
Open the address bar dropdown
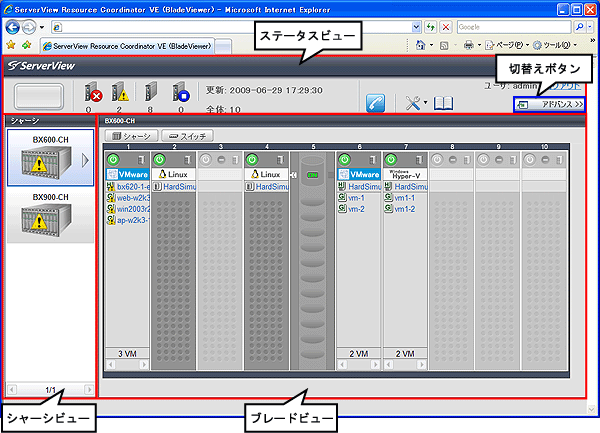416,27
